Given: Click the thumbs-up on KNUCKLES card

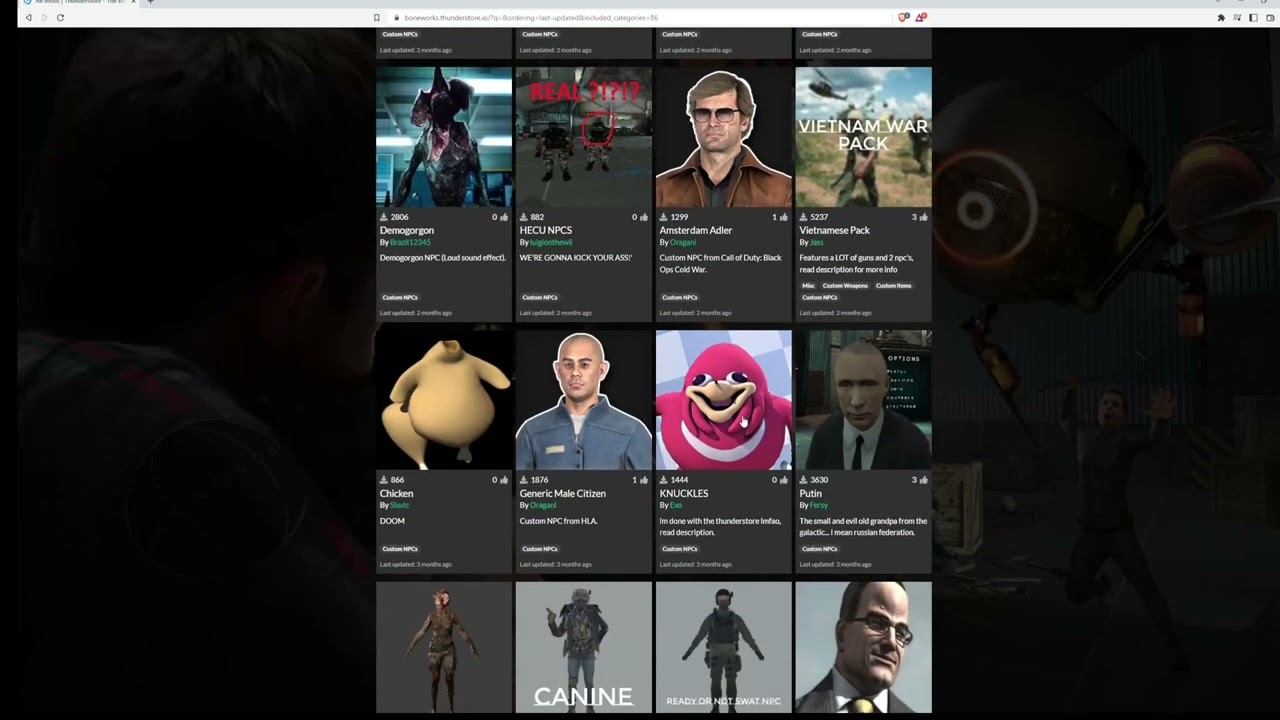Looking at the screenshot, I should (x=783, y=479).
